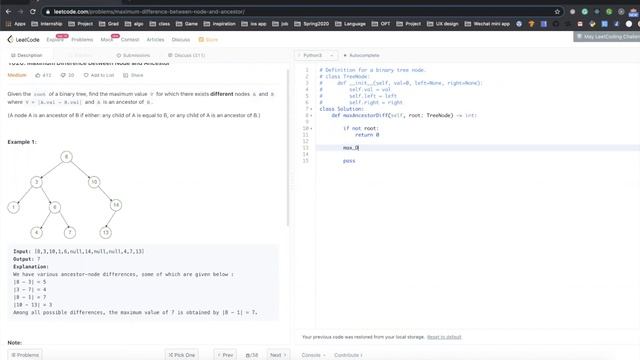The height and width of the screenshot is (360, 640).
Task: Collapse the code fold arrow at line 7
Action: [311, 109]
